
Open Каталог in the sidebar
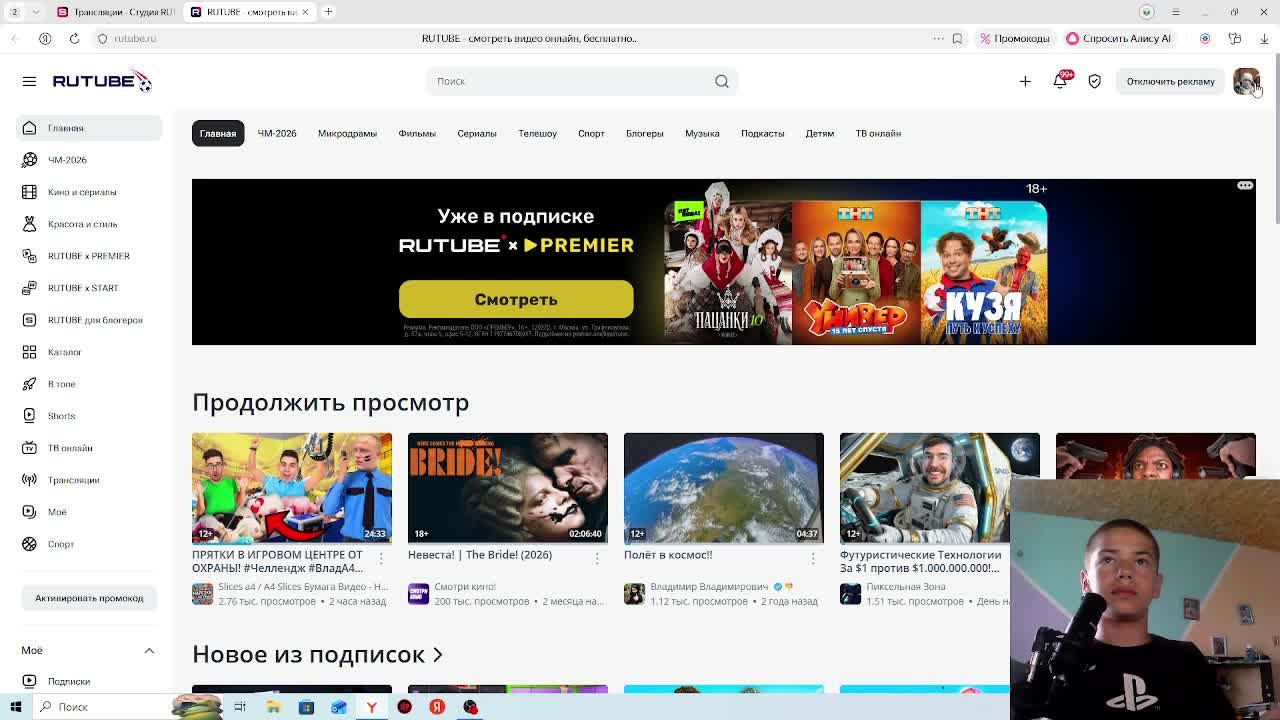89,352
